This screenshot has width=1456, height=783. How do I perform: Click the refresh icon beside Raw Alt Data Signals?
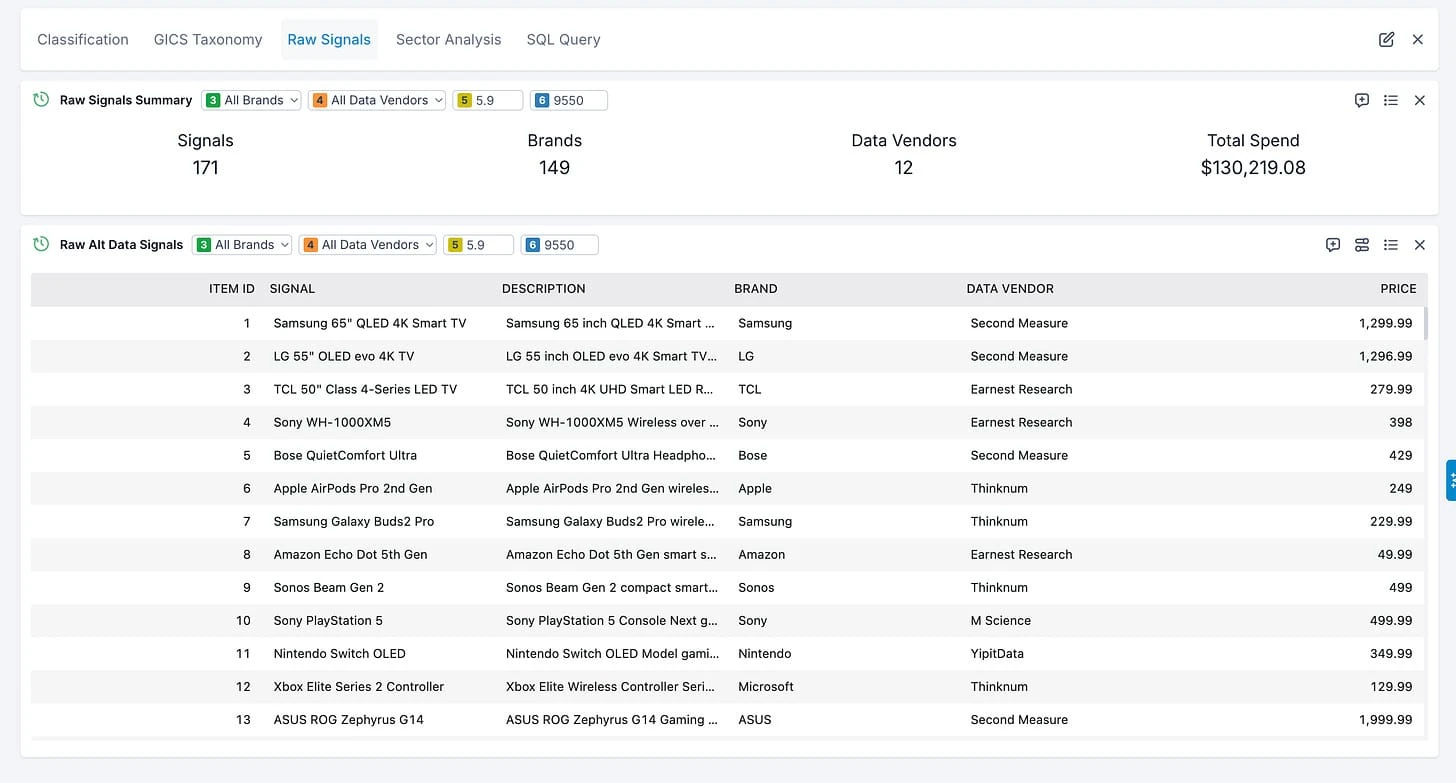40,244
